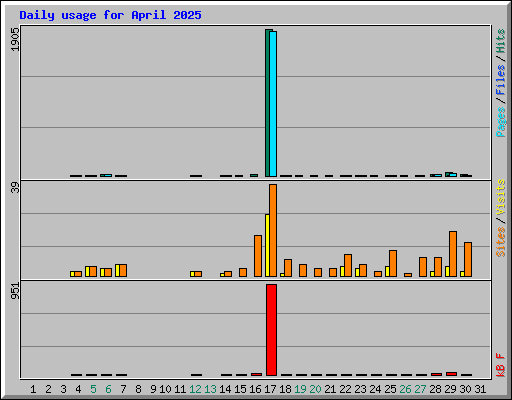The height and width of the screenshot is (400, 512).
Task: Click the 'Daily usage for April 2025' title
Action: pos(110,15)
